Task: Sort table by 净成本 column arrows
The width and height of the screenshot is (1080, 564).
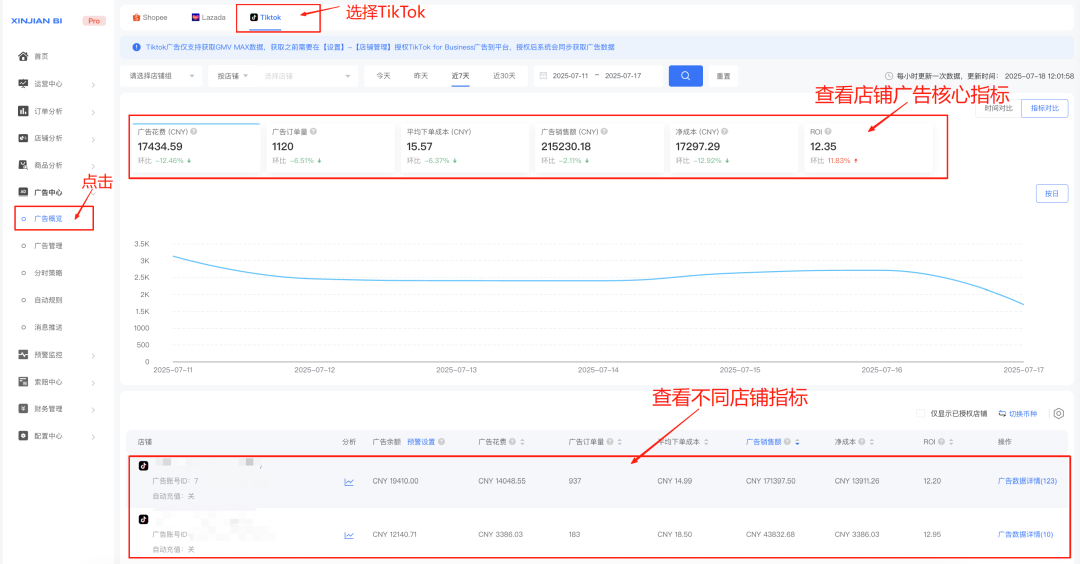Action: (871, 442)
